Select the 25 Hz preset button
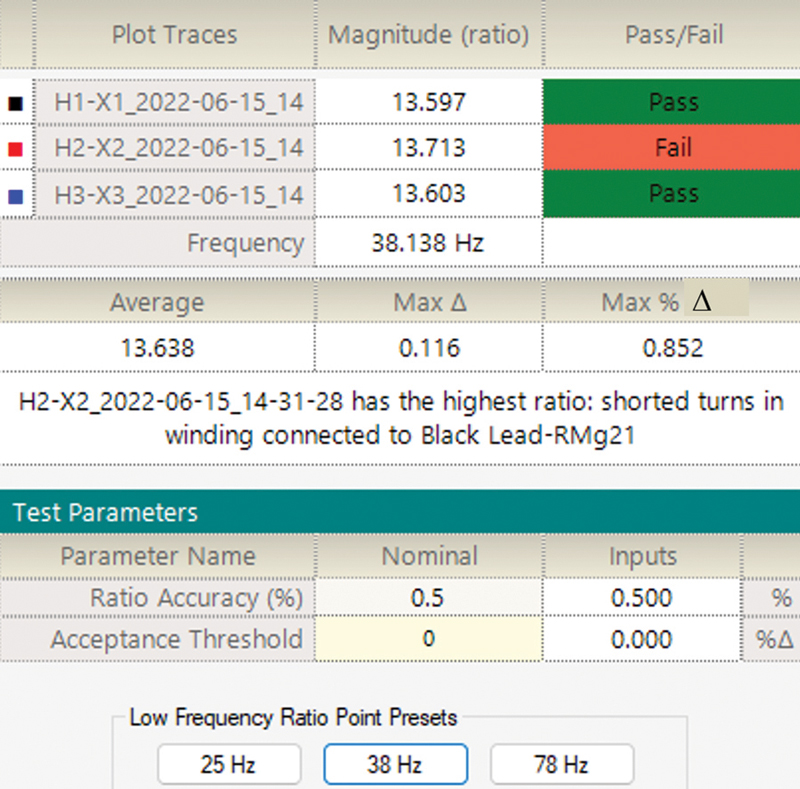This screenshot has width=800, height=789. pyautogui.click(x=229, y=764)
